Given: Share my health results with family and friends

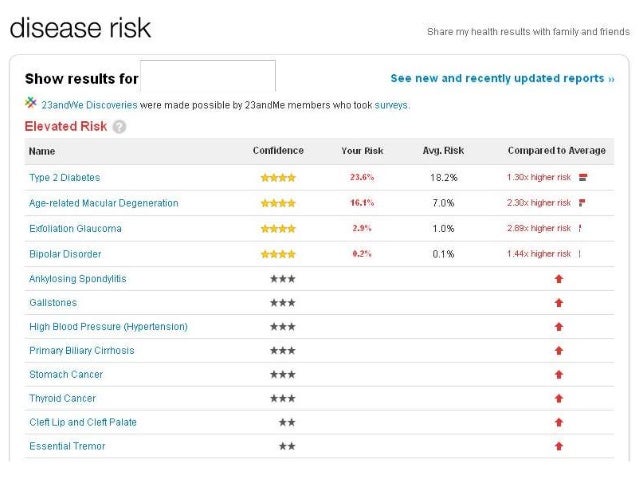Looking at the screenshot, I should [x=528, y=32].
